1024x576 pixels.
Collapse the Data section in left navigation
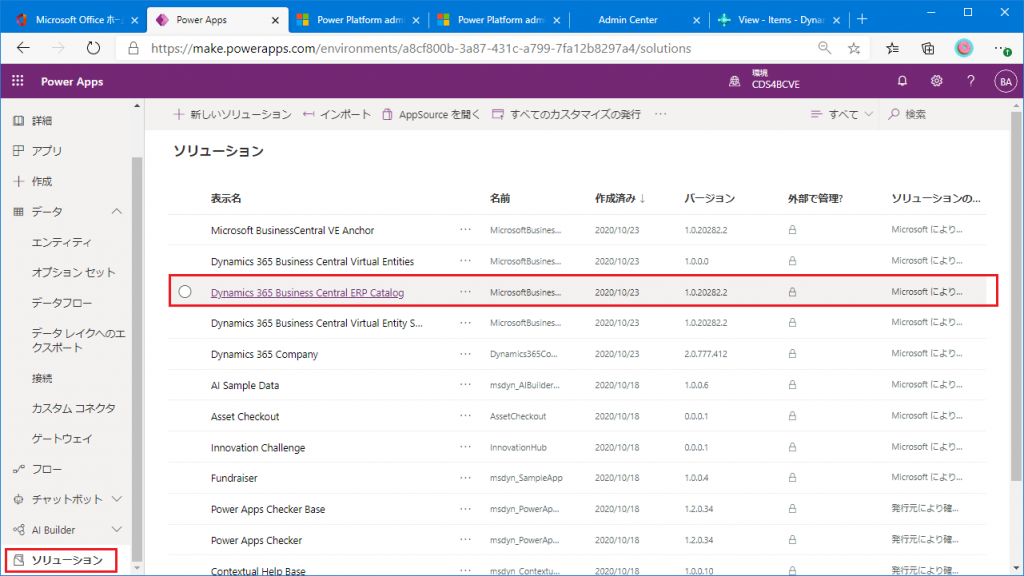(x=116, y=212)
